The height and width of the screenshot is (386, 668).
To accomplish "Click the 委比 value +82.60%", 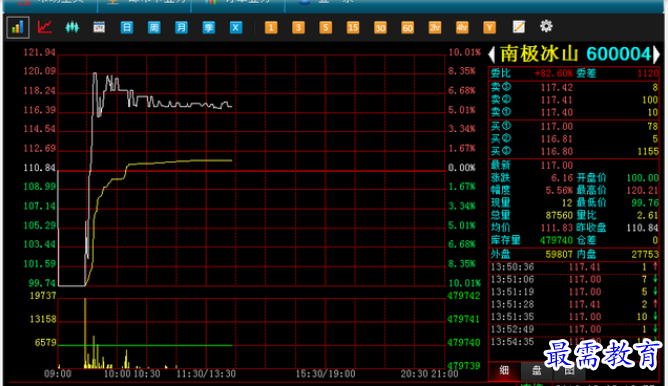I will coord(553,73).
